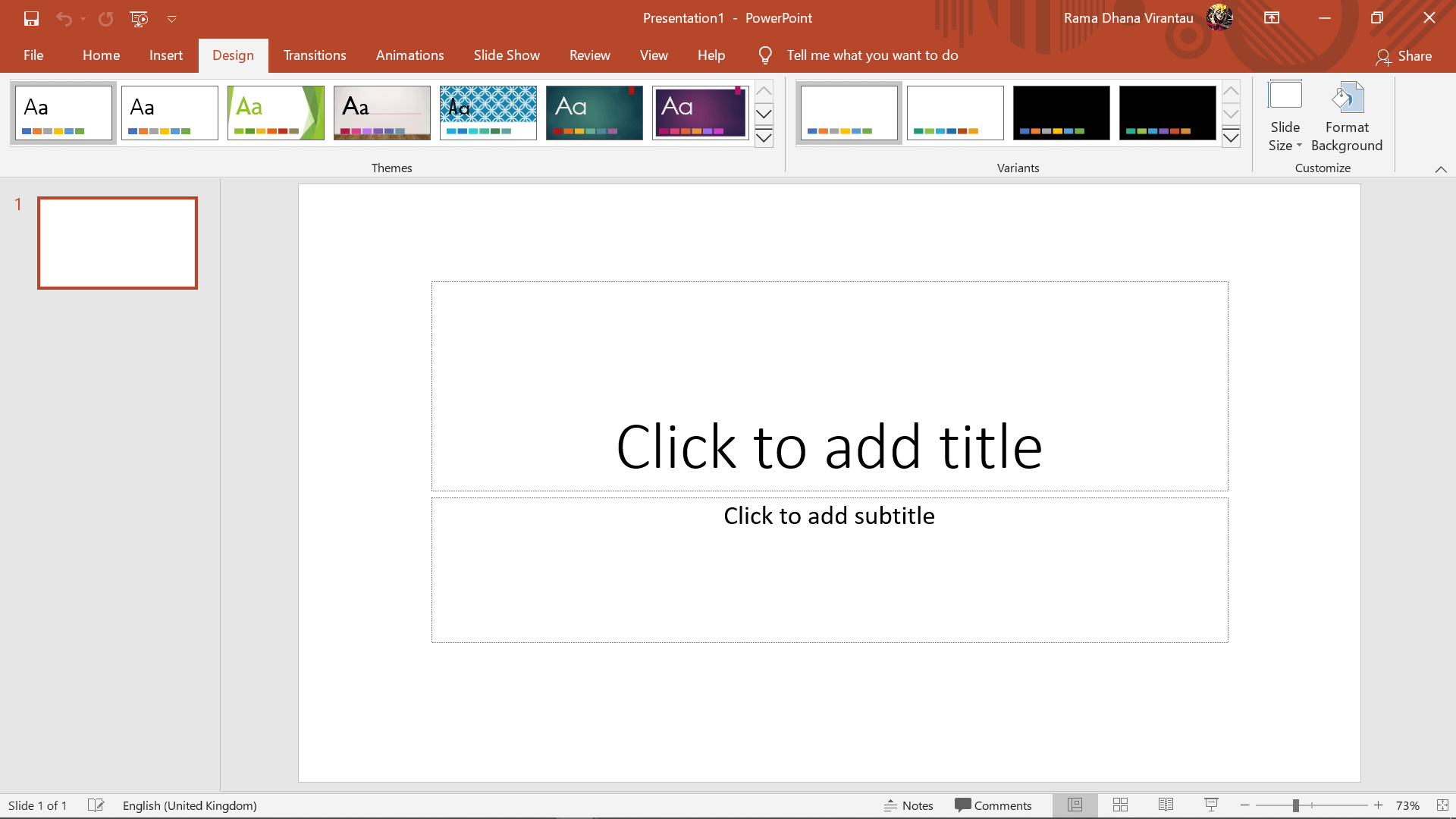Click the Share button
1456x819 pixels.
(1404, 56)
